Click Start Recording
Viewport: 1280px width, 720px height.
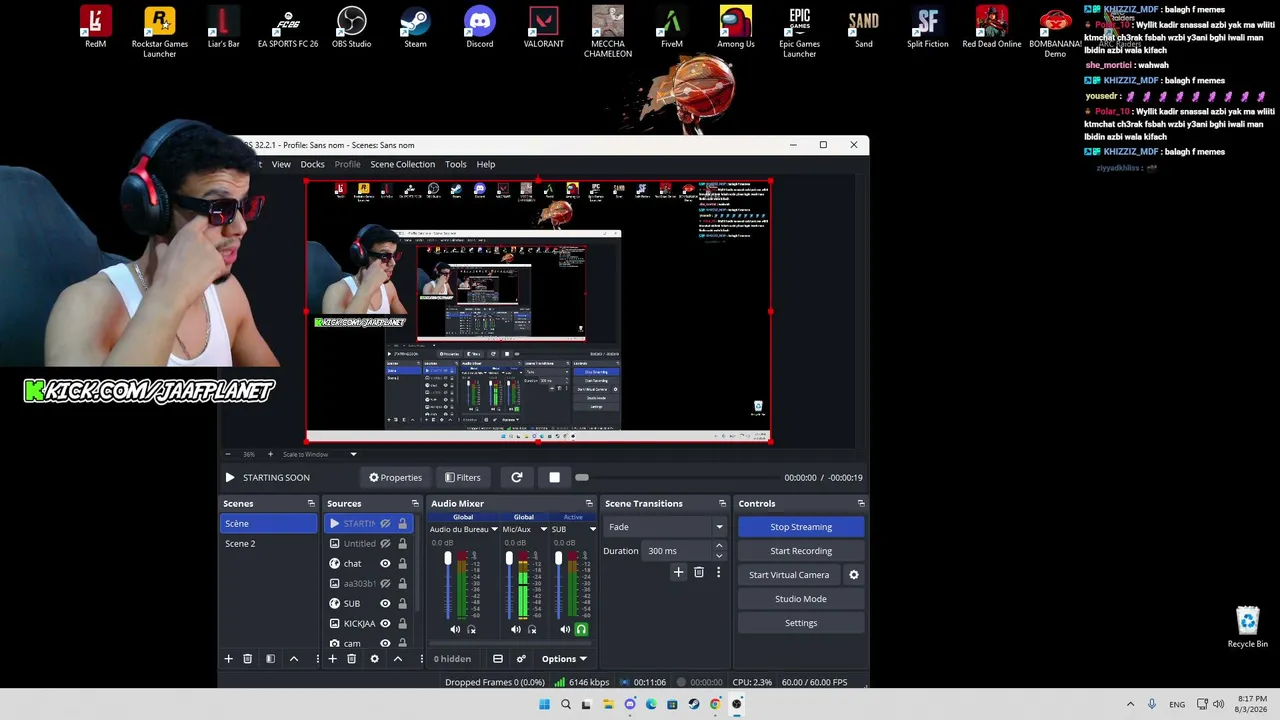[x=801, y=551]
